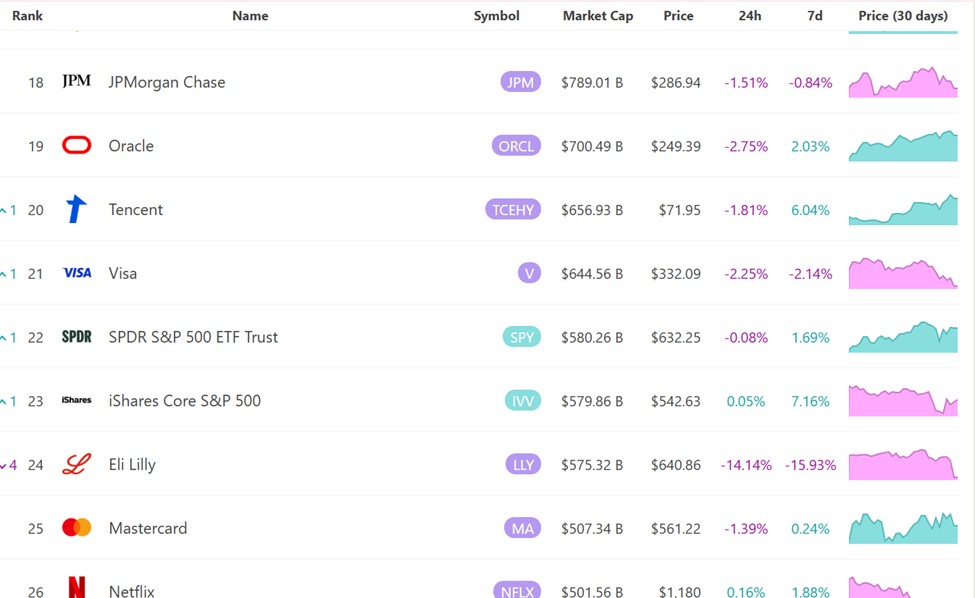Image resolution: width=975 pixels, height=598 pixels.
Task: Click the Netflix N logo
Action: click(x=76, y=587)
